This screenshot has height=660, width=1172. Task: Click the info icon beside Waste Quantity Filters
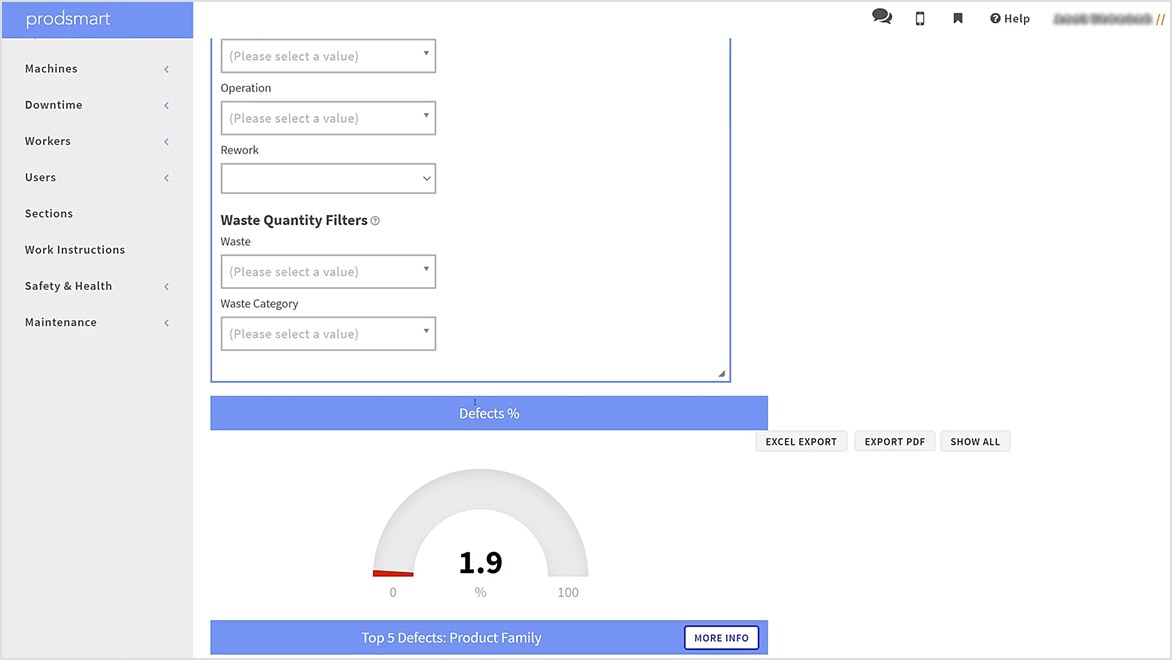(x=374, y=221)
